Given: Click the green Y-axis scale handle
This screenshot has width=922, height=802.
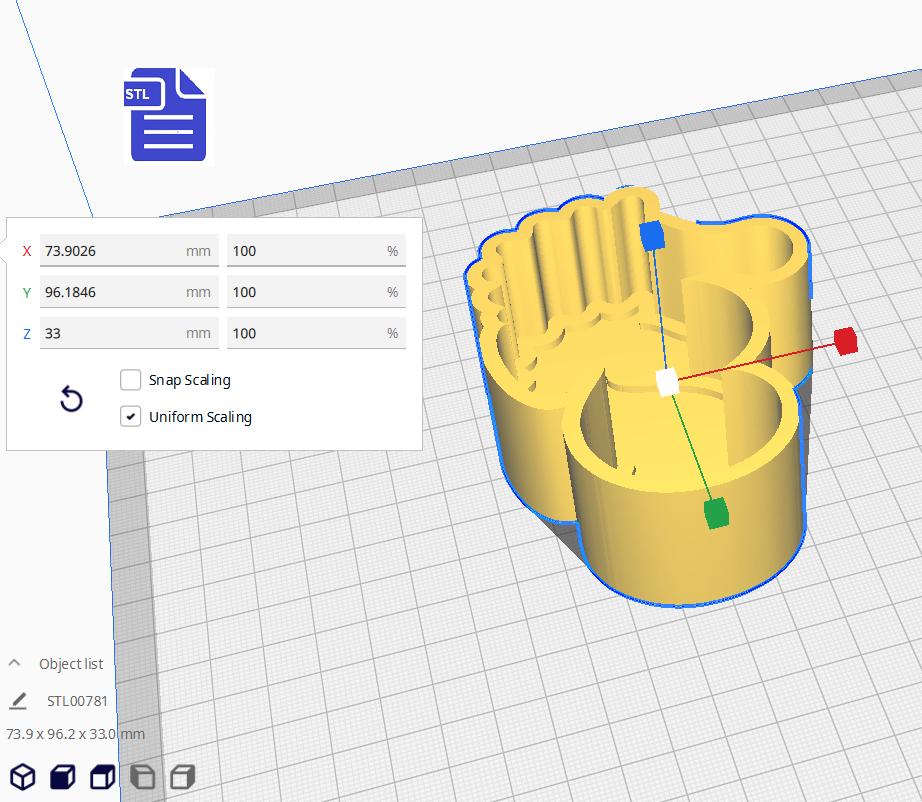Looking at the screenshot, I should pos(716,513).
